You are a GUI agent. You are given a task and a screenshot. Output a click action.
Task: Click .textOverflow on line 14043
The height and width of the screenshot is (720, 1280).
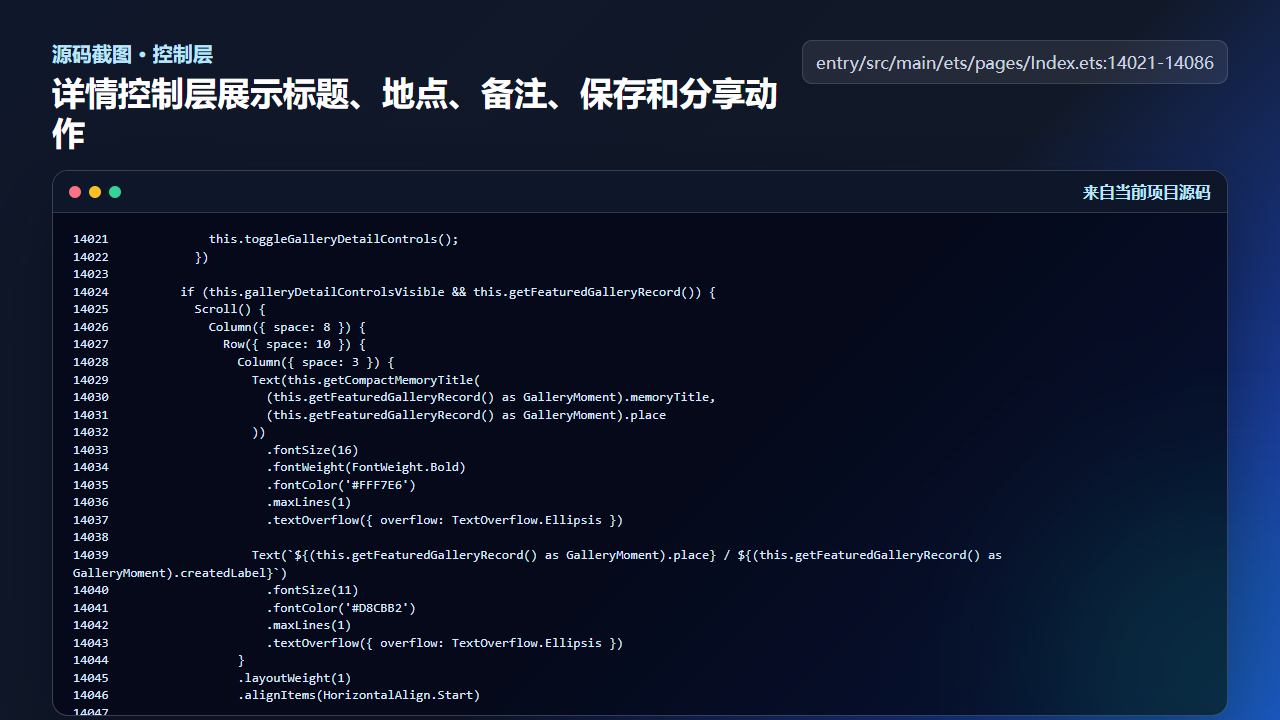(x=445, y=643)
